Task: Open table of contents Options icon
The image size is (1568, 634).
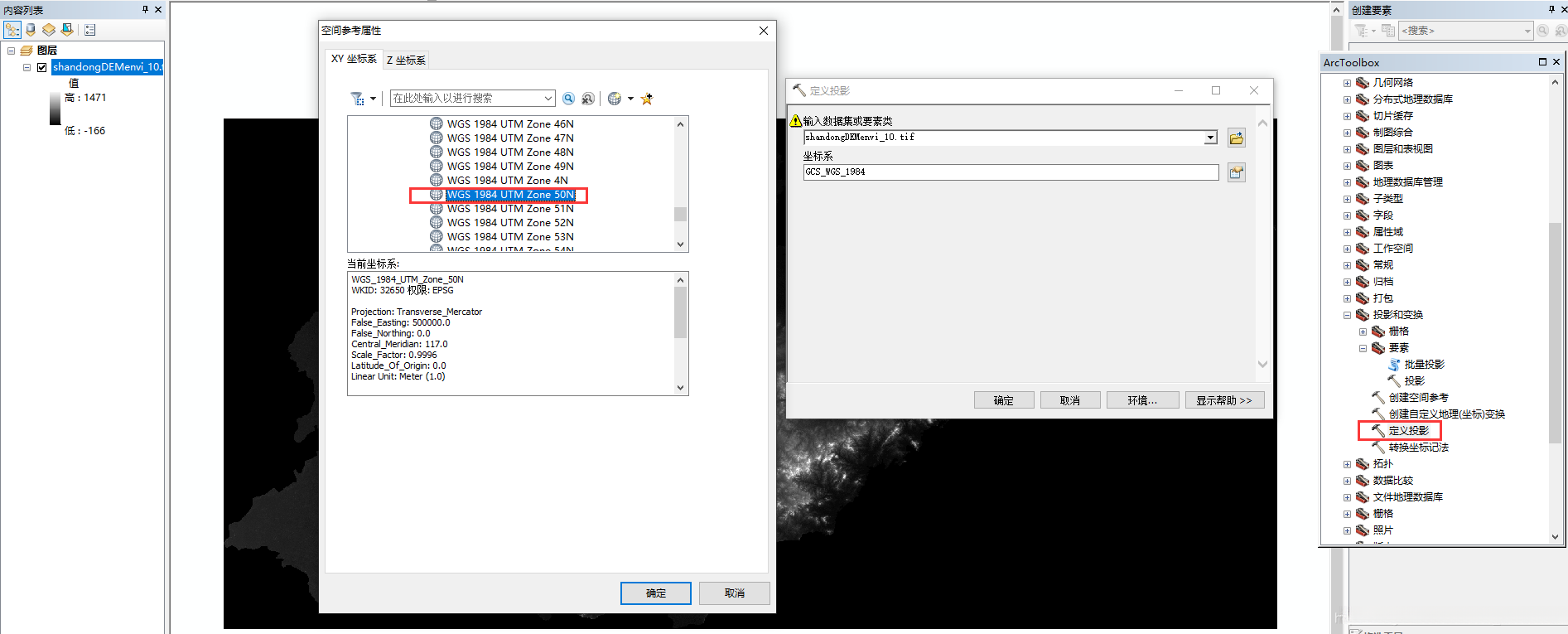Action: click(90, 30)
